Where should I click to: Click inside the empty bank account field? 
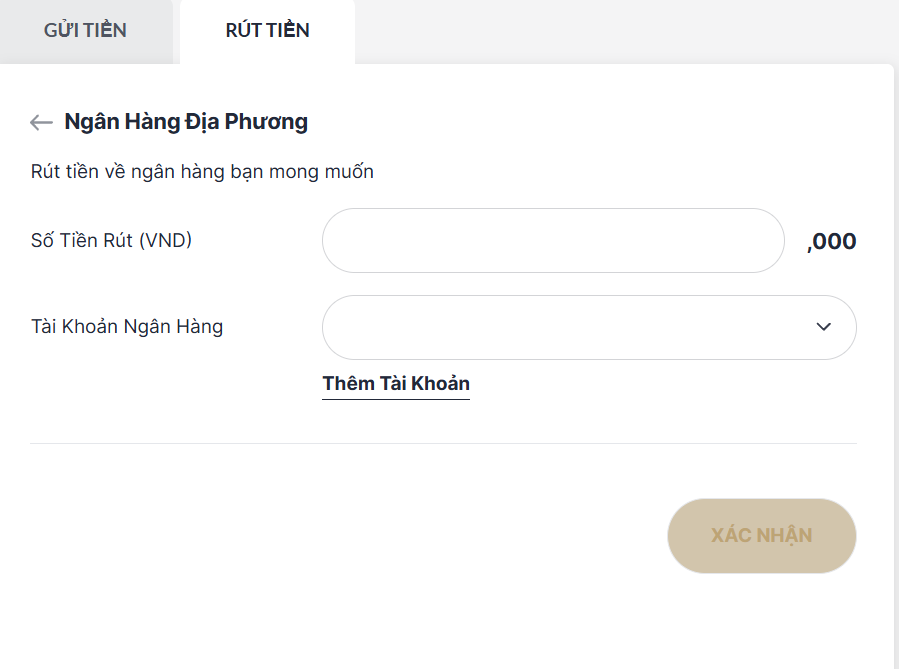560,327
